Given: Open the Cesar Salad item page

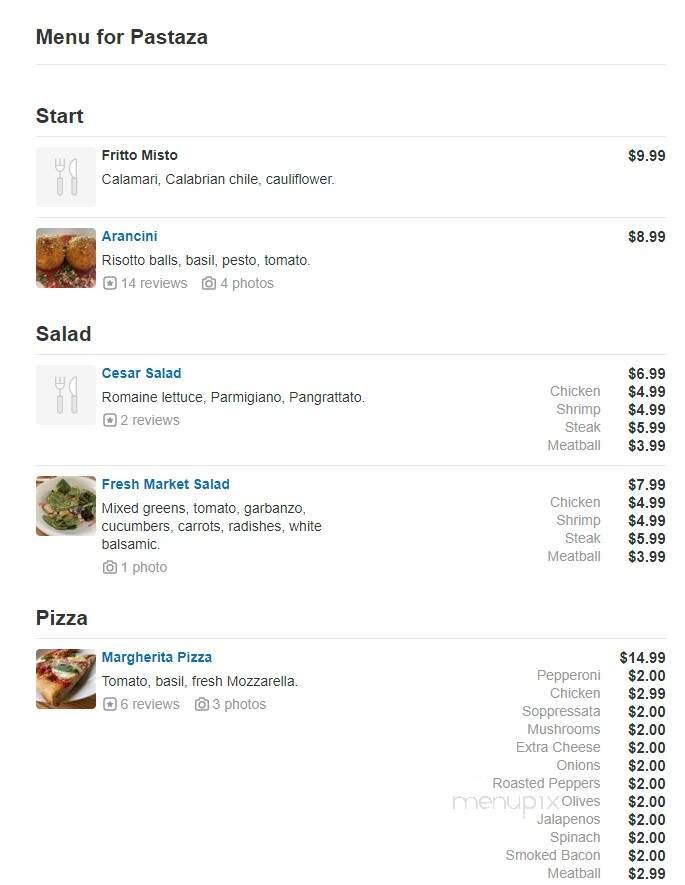Looking at the screenshot, I should 141,373.
